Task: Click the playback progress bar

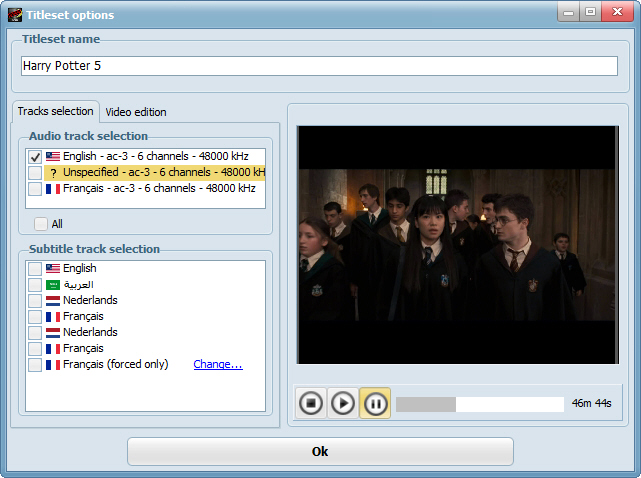Action: [x=480, y=404]
